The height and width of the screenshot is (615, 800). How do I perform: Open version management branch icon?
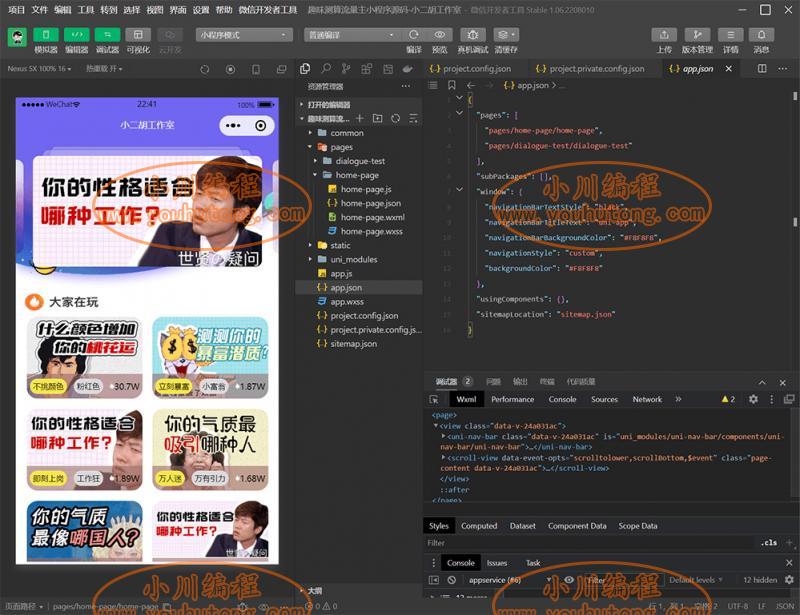click(697, 35)
